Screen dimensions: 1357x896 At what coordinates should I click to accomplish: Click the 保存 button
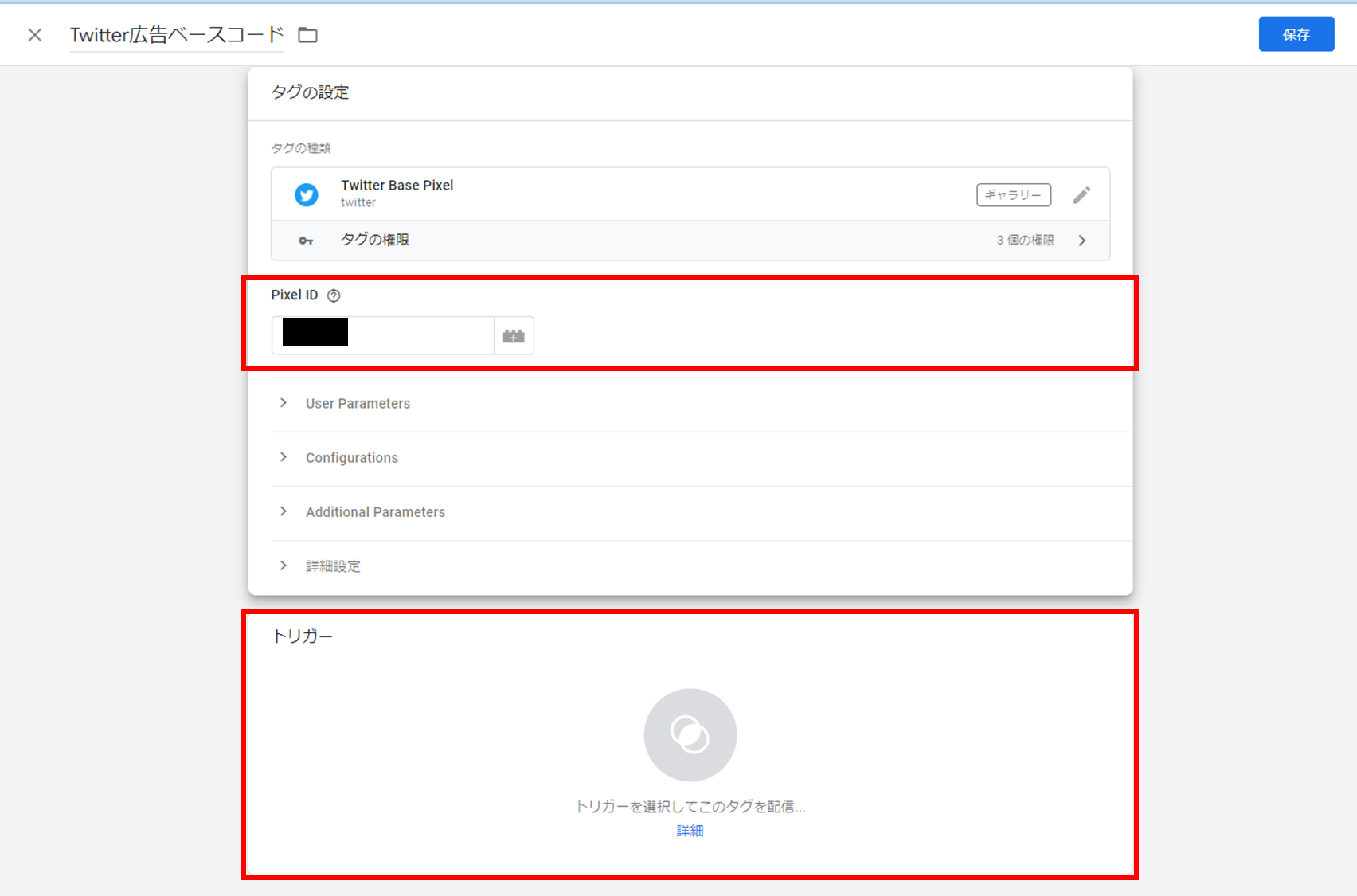click(x=1296, y=34)
